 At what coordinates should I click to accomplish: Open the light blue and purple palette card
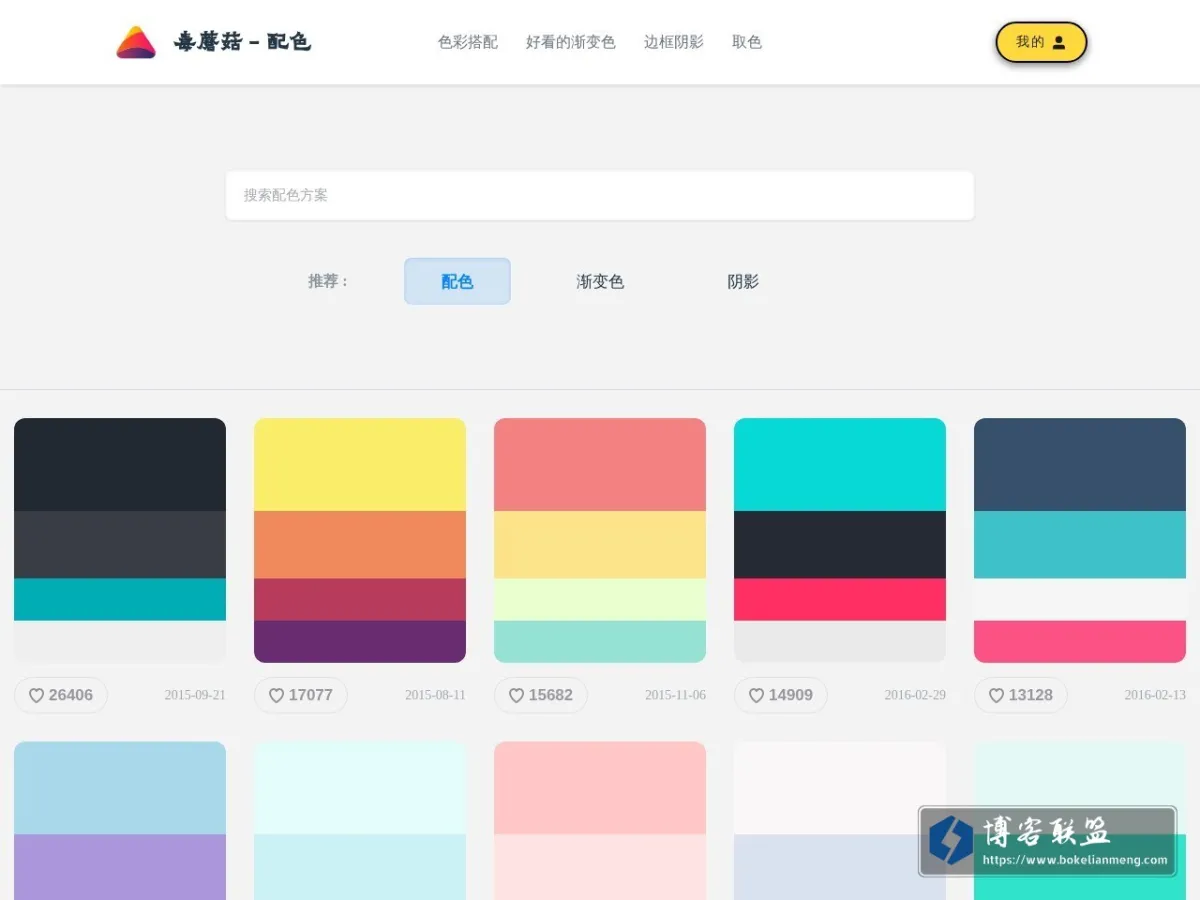120,820
